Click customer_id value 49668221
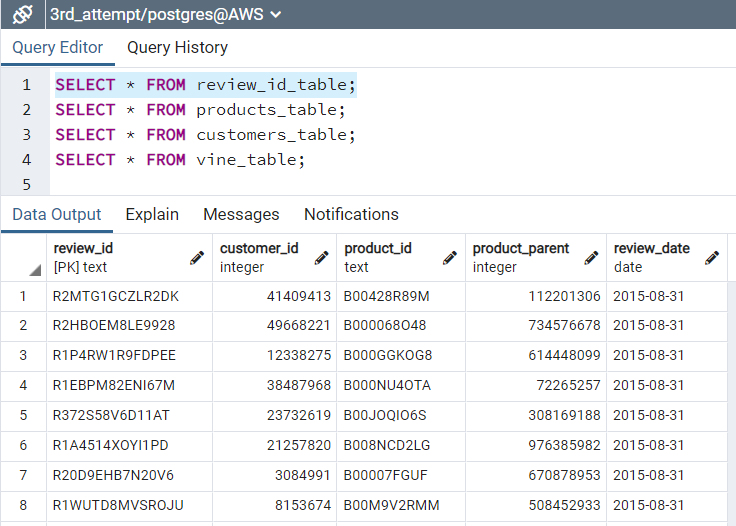Image resolution: width=736 pixels, height=526 pixels. click(x=275, y=326)
